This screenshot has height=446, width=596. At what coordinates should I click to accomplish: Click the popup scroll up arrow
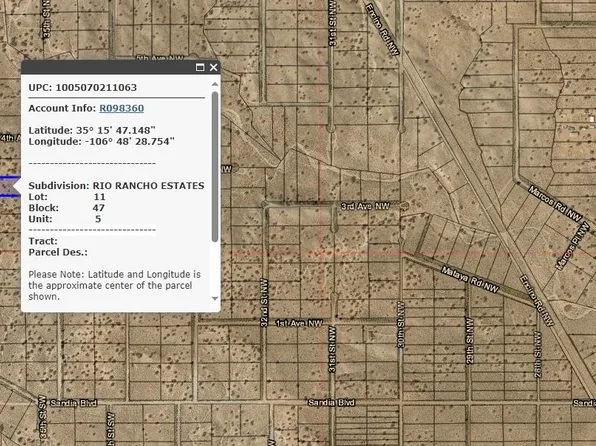pos(215,84)
